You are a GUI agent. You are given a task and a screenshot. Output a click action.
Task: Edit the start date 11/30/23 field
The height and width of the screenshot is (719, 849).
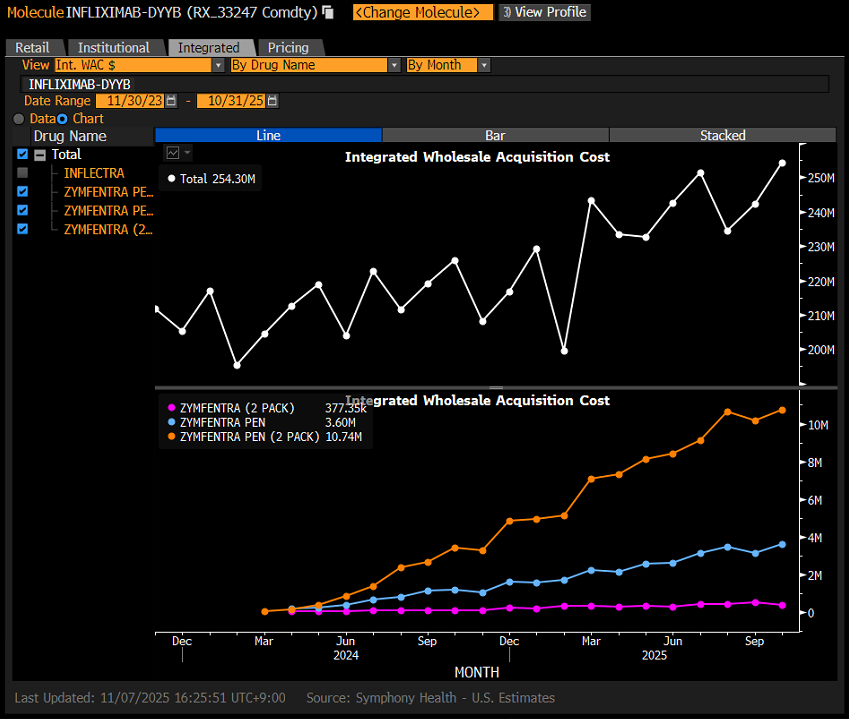pos(130,101)
